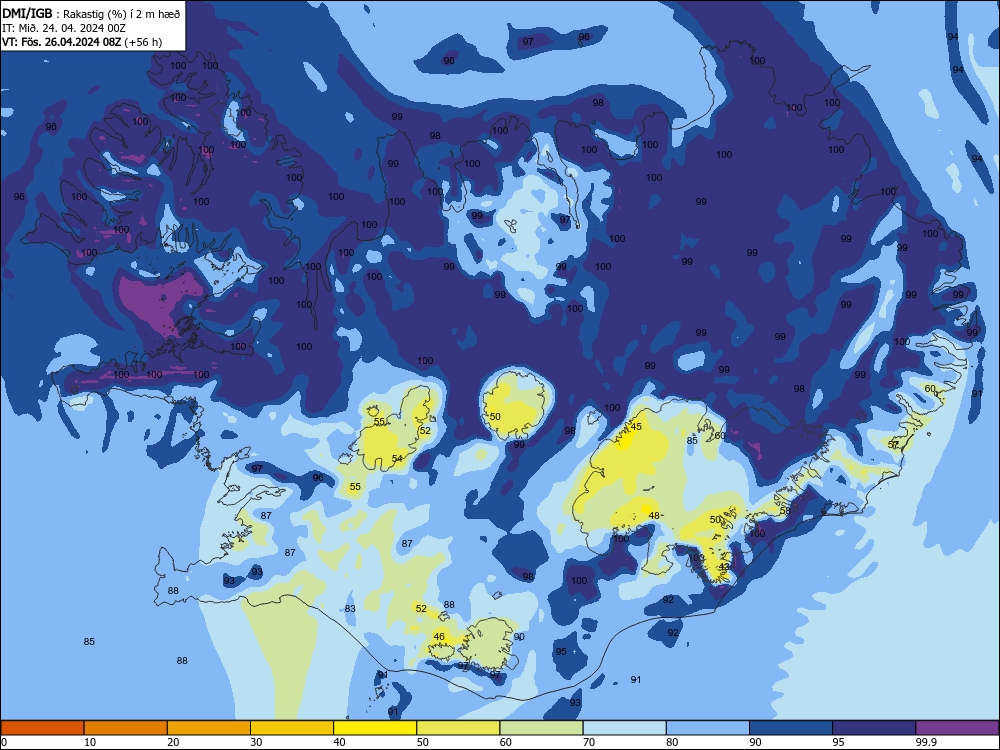This screenshot has width=1000, height=750.
Task: Click the pale blue 70–80 legend swatch
Action: pyautogui.click(x=624, y=728)
